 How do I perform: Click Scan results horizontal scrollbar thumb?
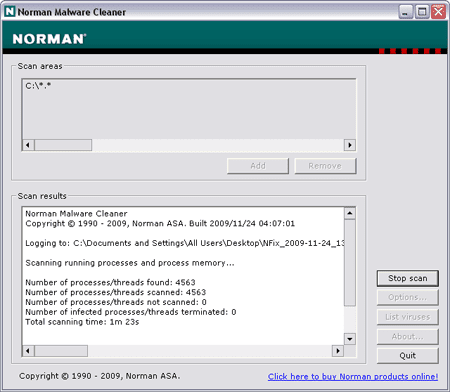tap(61, 351)
